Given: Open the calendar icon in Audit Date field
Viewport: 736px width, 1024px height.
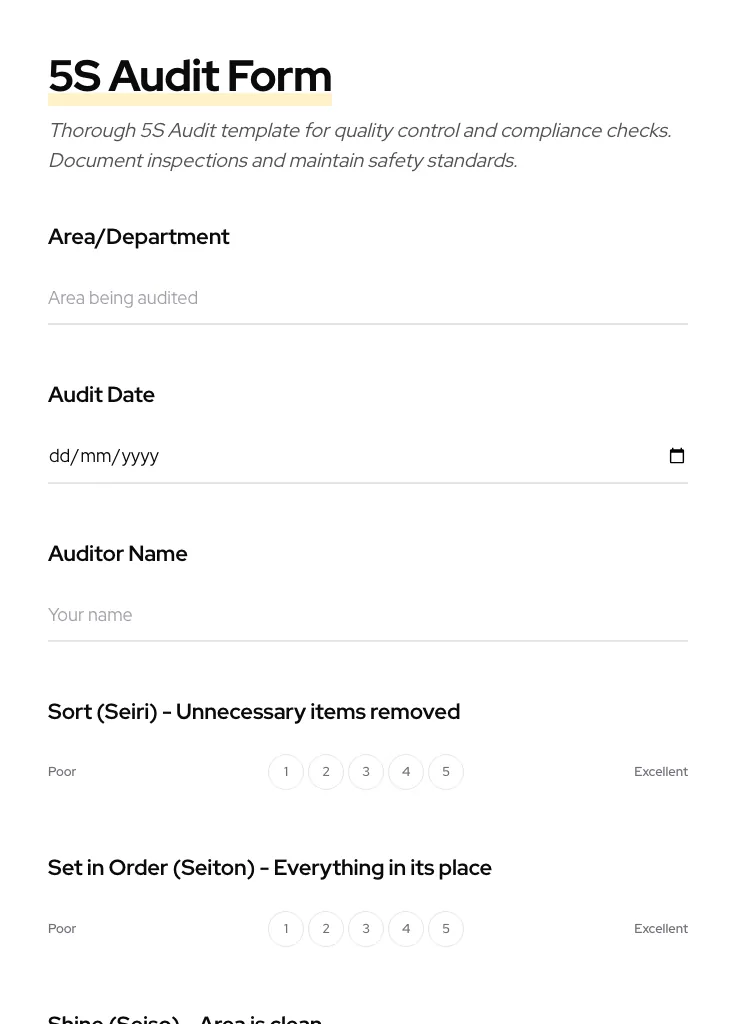Looking at the screenshot, I should pyautogui.click(x=677, y=455).
